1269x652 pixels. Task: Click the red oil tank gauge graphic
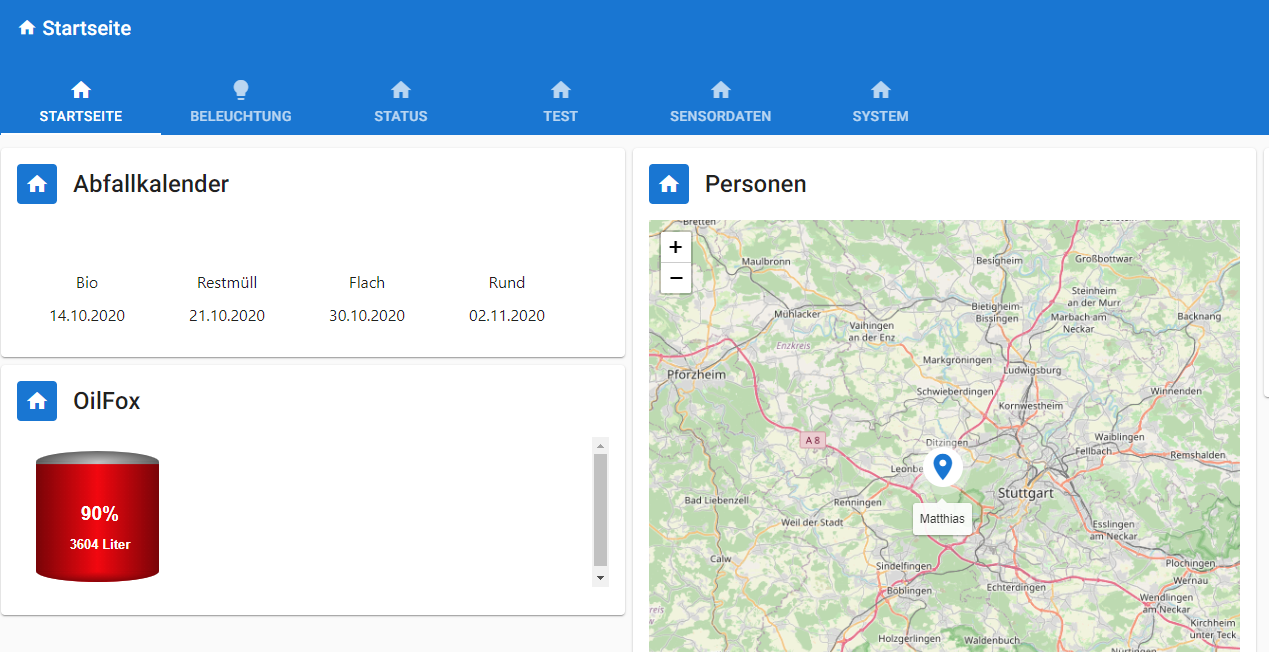98,516
